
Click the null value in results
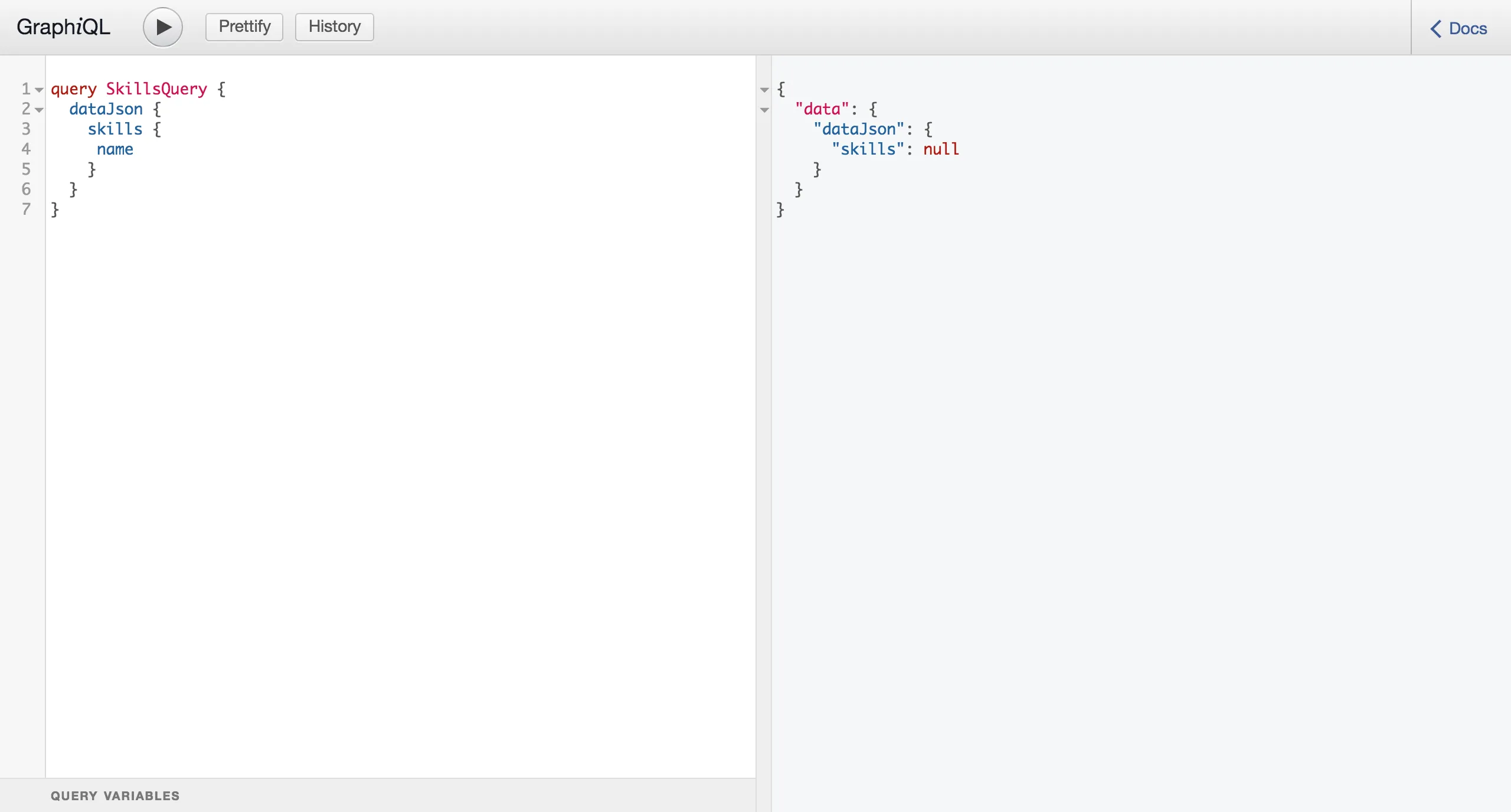point(941,149)
